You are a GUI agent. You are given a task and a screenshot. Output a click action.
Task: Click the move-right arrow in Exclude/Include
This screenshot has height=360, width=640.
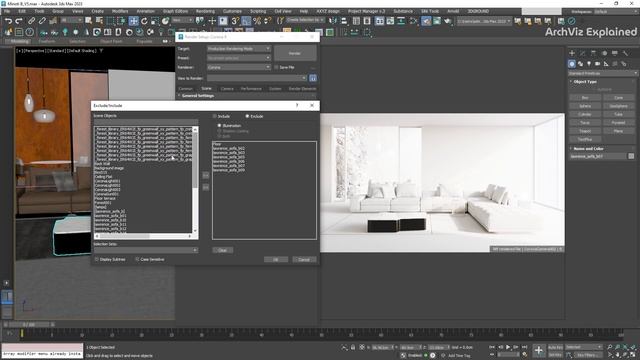(x=206, y=175)
